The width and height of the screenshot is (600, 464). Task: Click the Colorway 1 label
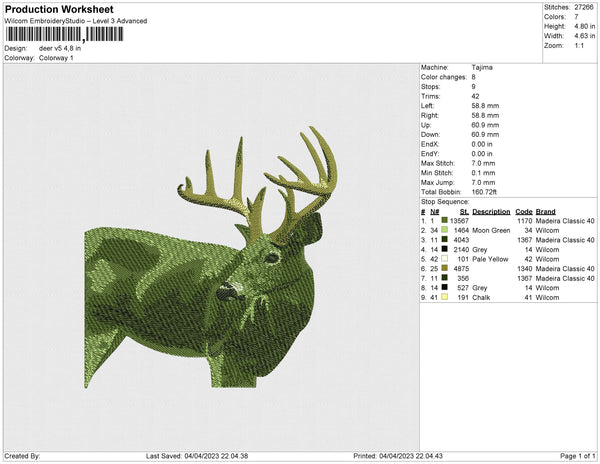(x=56, y=58)
